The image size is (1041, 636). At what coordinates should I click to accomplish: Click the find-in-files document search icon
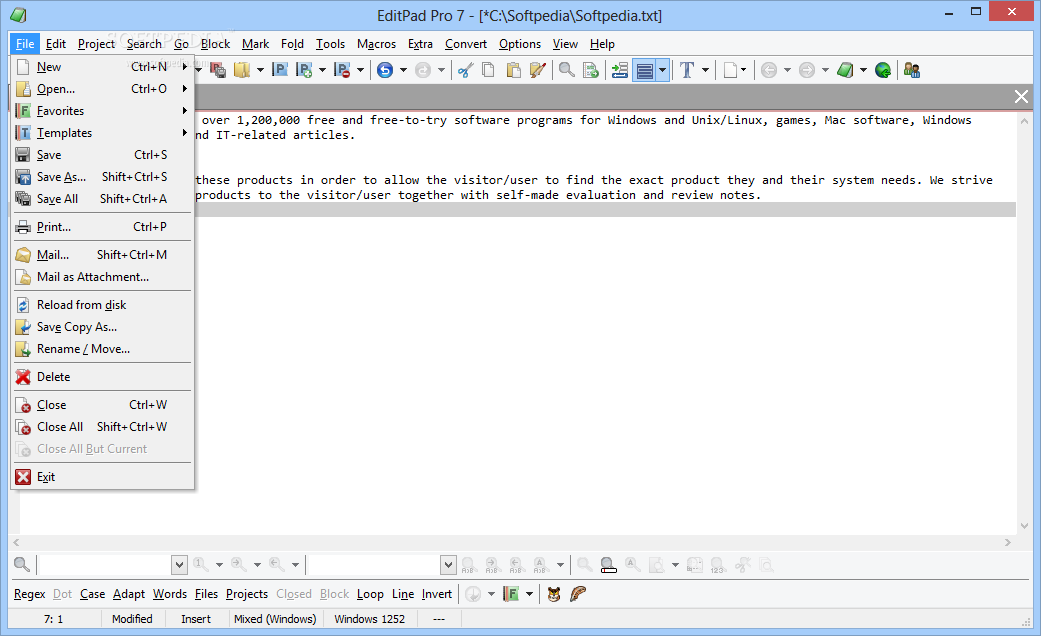(x=590, y=70)
